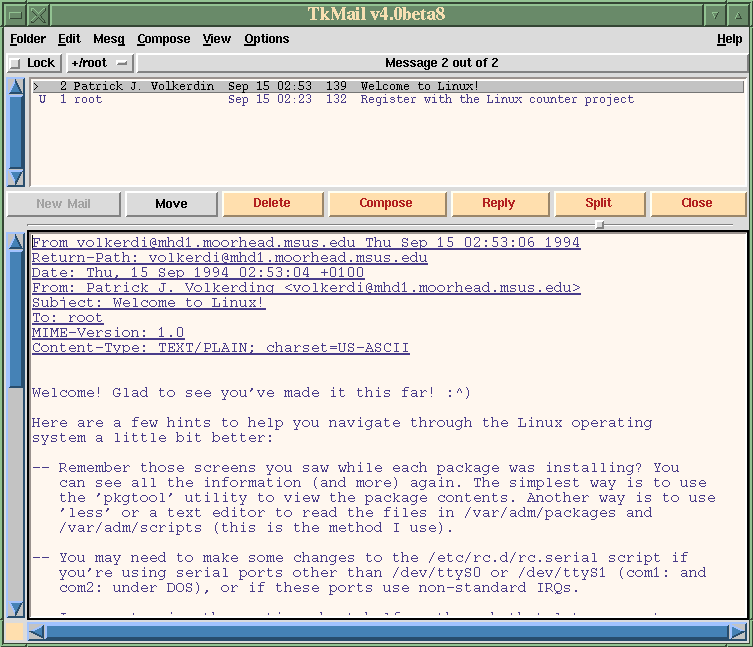Click the message list scroll down arrow

point(16,177)
